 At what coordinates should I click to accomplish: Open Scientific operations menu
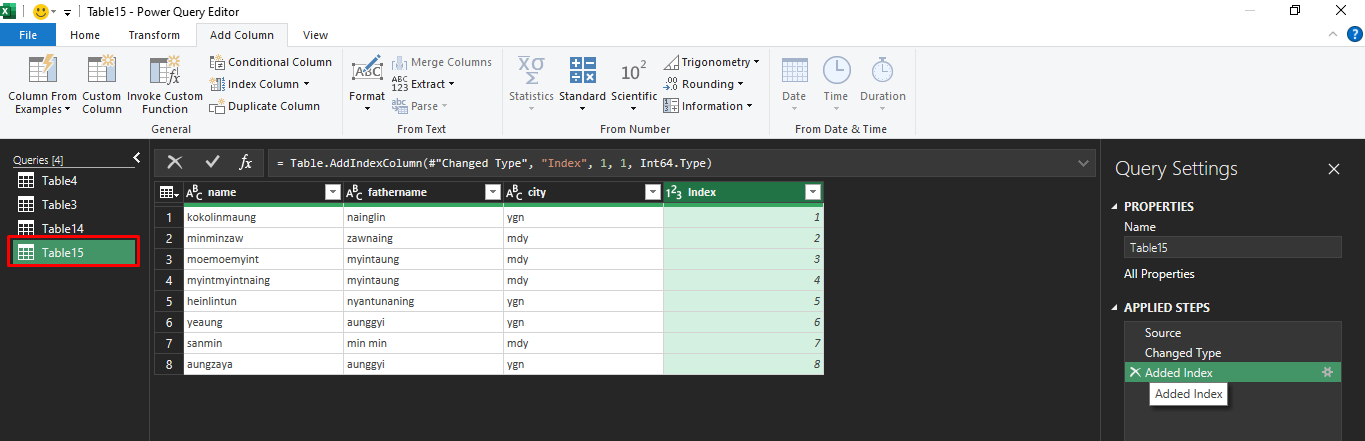634,82
